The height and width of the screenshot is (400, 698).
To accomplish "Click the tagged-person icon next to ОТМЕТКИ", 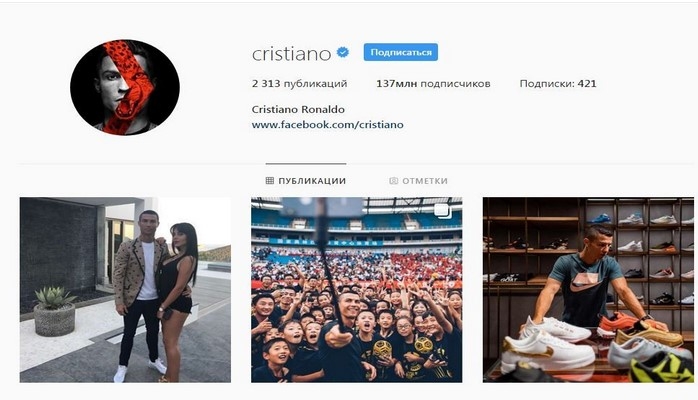I will (394, 181).
